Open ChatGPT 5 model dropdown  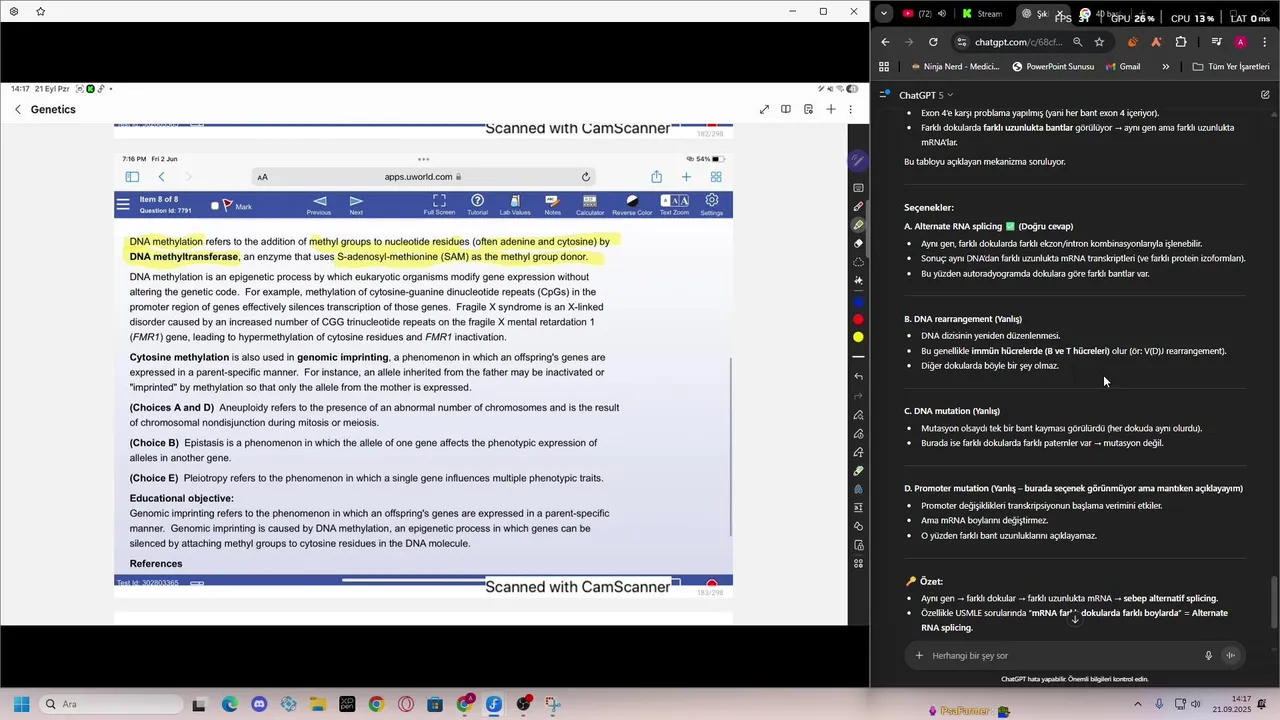click(x=926, y=95)
